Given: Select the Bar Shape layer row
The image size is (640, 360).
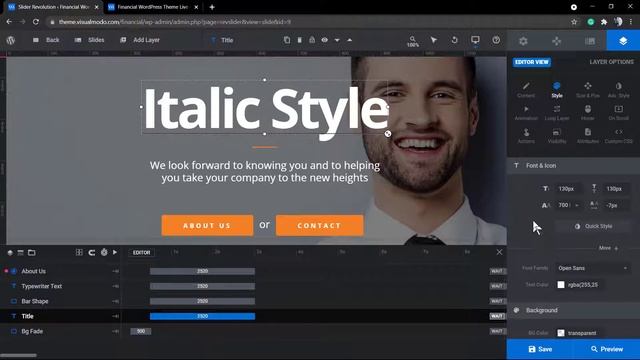Looking at the screenshot, I should pyautogui.click(x=61, y=301).
